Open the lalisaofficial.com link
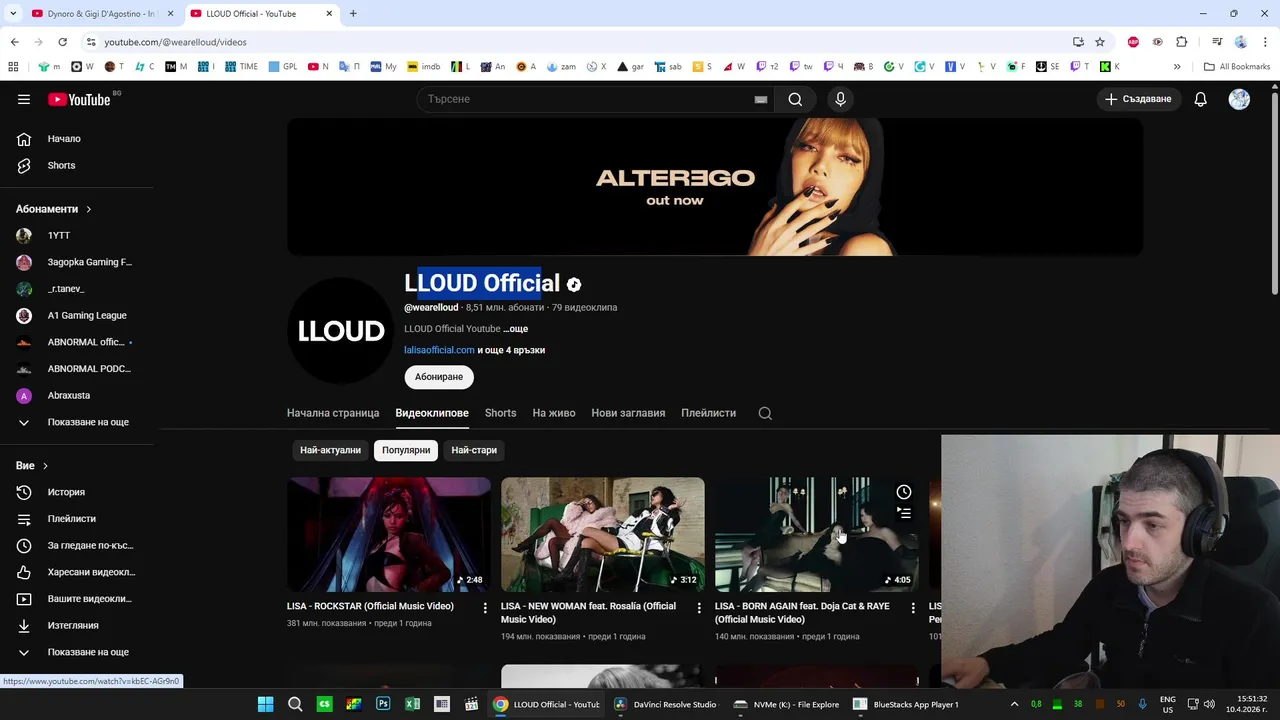 coord(439,350)
